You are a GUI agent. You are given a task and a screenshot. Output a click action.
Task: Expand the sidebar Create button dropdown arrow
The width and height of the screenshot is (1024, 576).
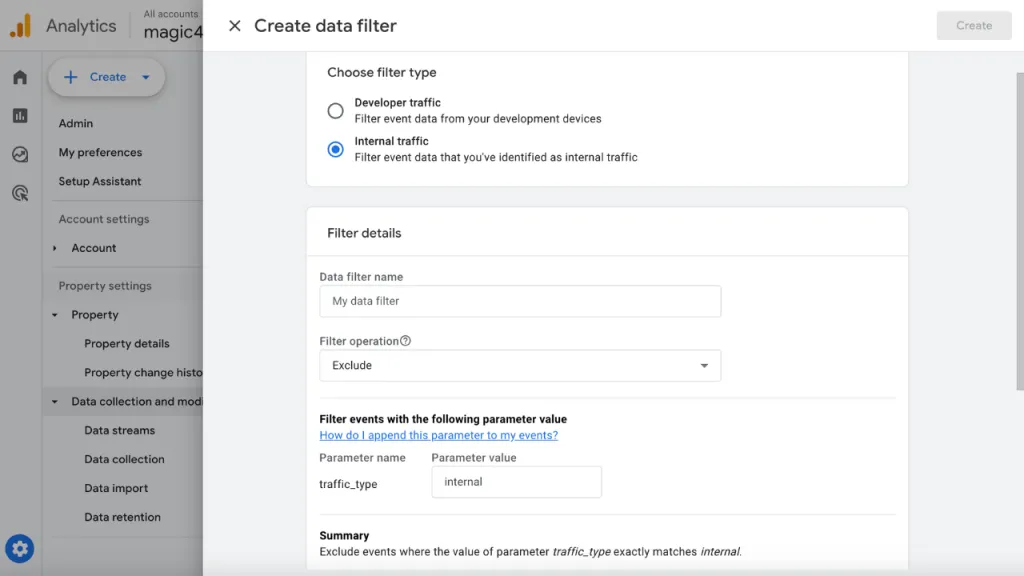point(146,77)
